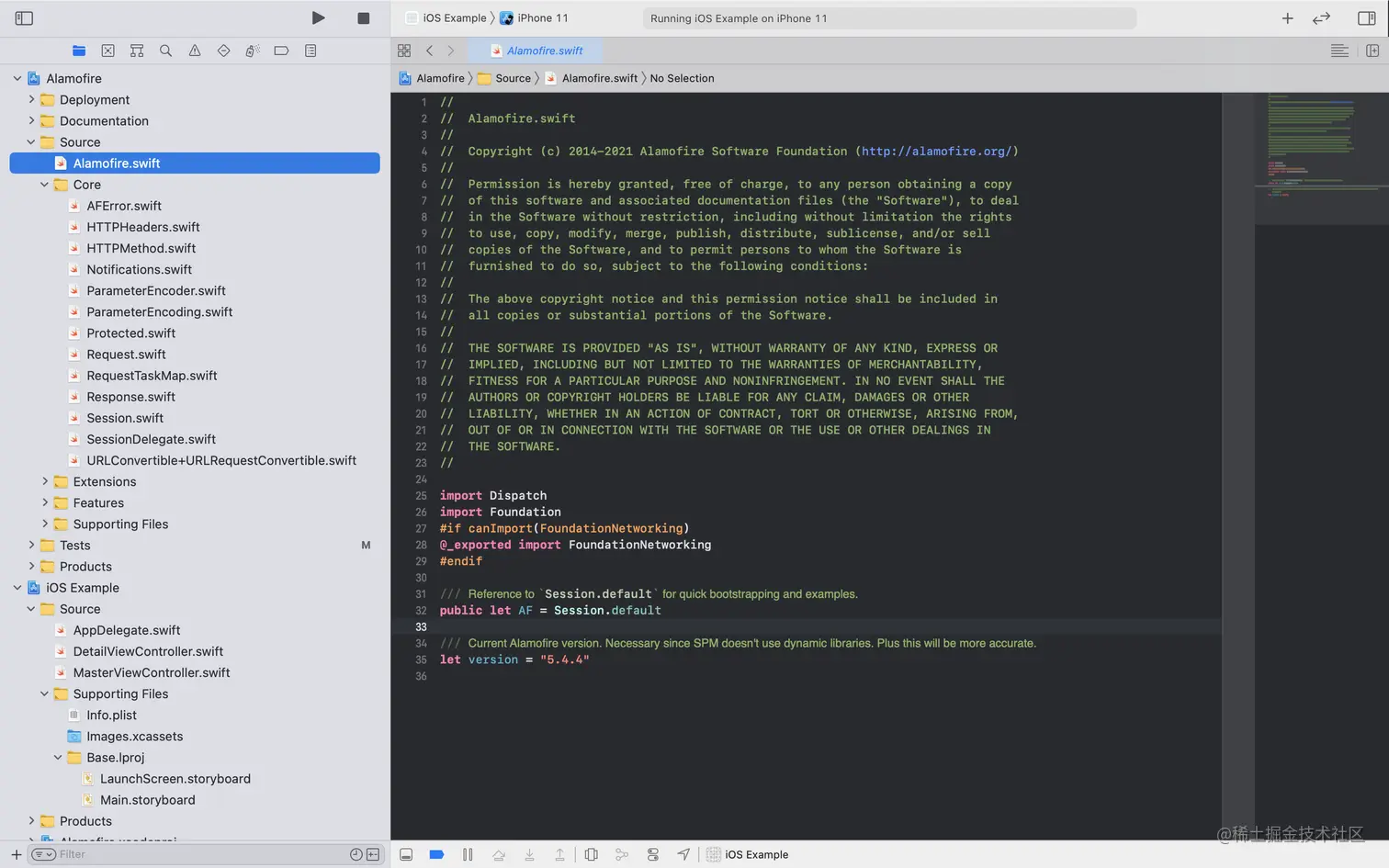Open AppDelegate.swift
The image size is (1389, 868).
(x=127, y=630)
